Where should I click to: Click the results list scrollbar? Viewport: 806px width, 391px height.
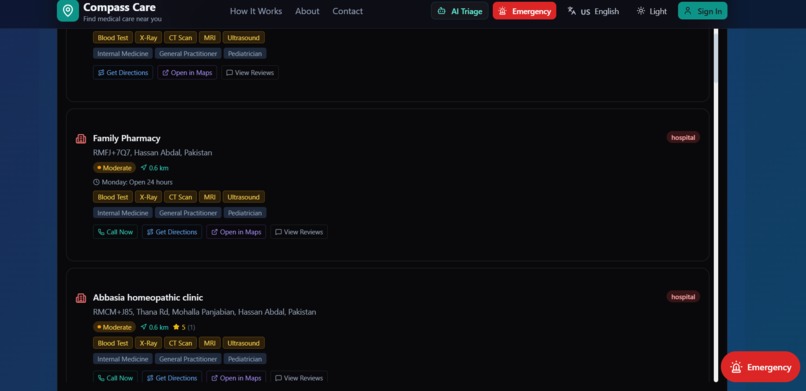coord(716,206)
